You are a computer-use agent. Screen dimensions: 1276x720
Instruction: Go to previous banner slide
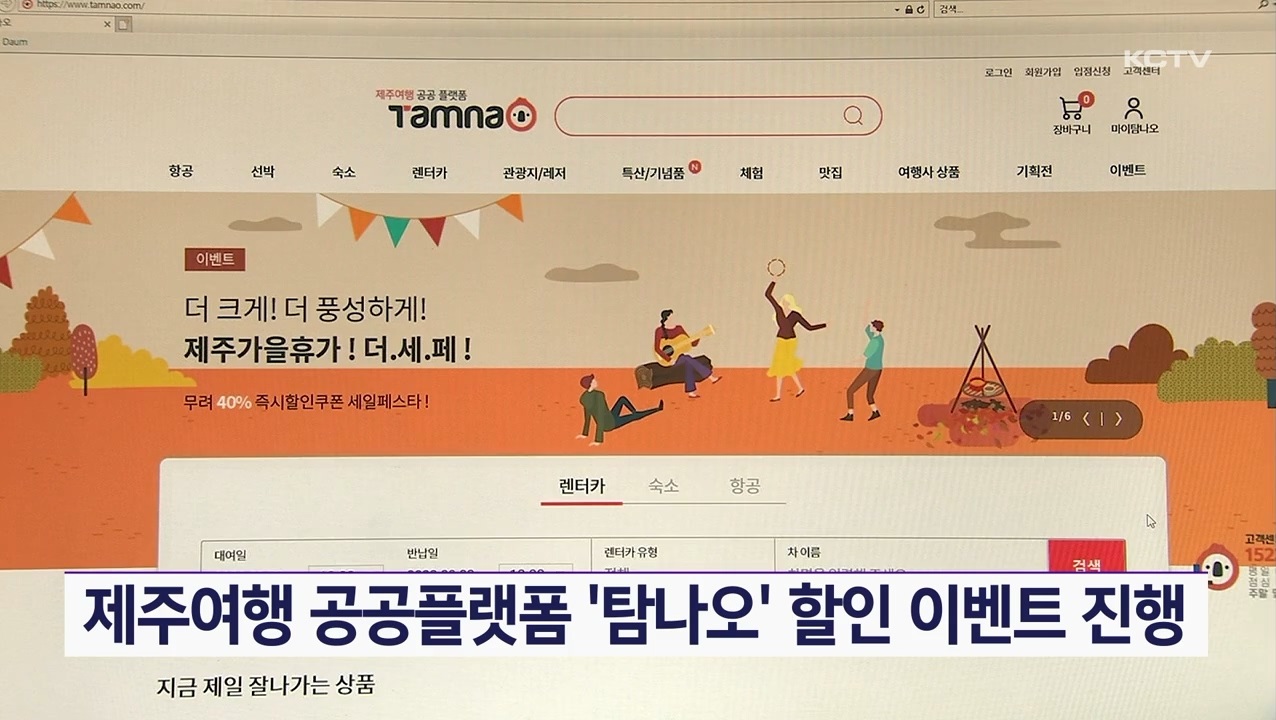pos(1086,419)
